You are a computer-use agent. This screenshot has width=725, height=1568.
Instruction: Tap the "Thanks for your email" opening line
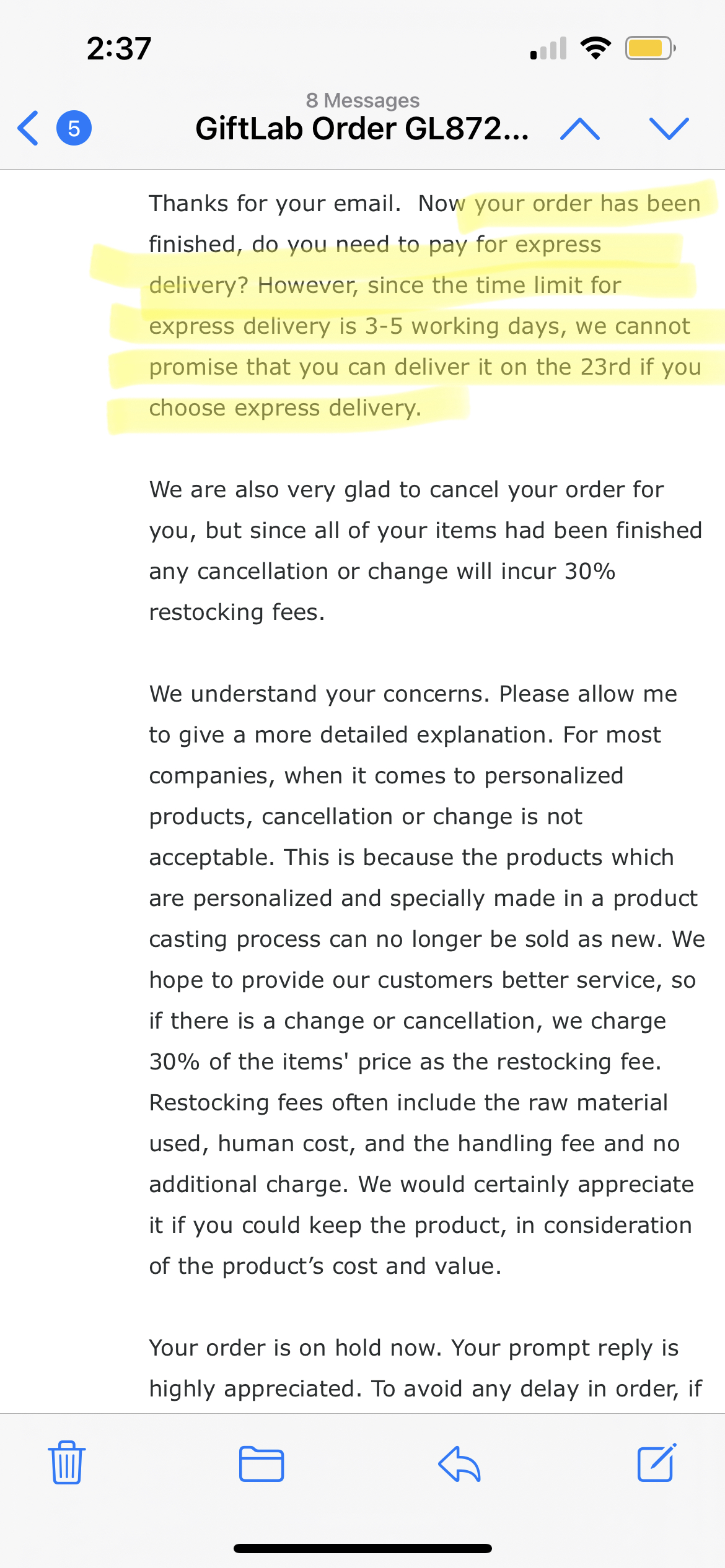275,204
